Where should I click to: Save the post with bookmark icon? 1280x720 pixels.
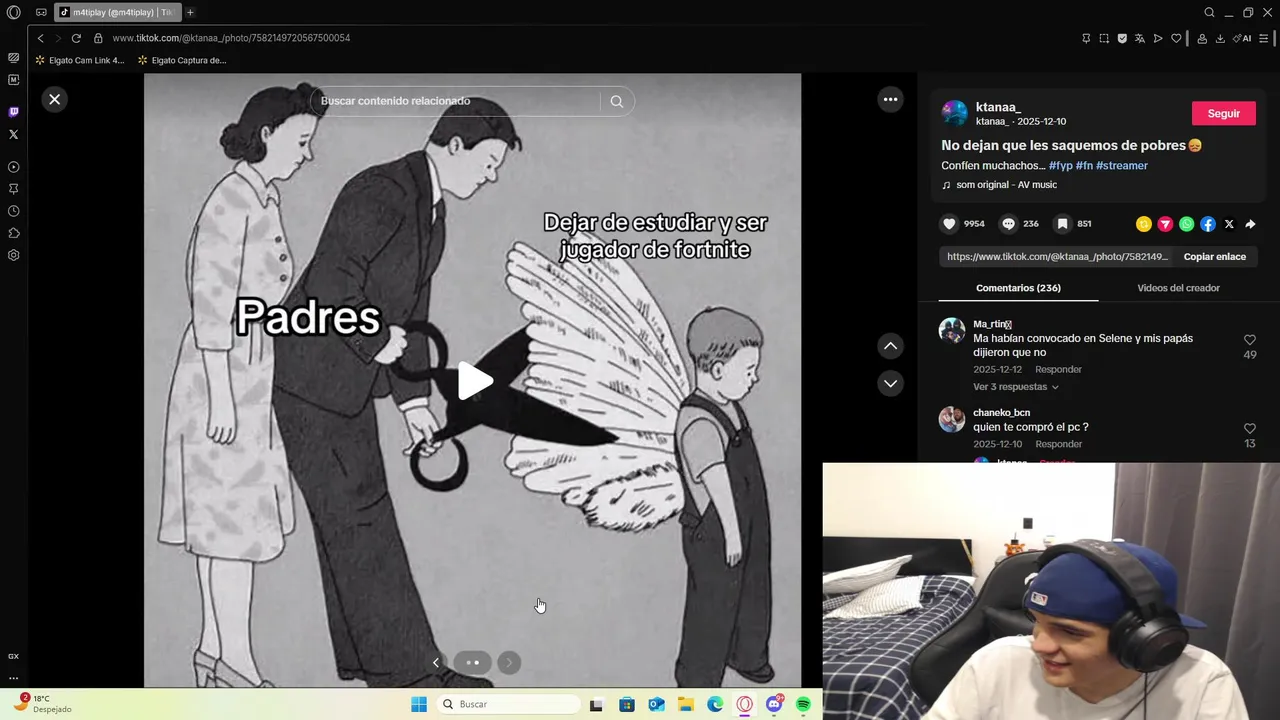tap(1062, 224)
